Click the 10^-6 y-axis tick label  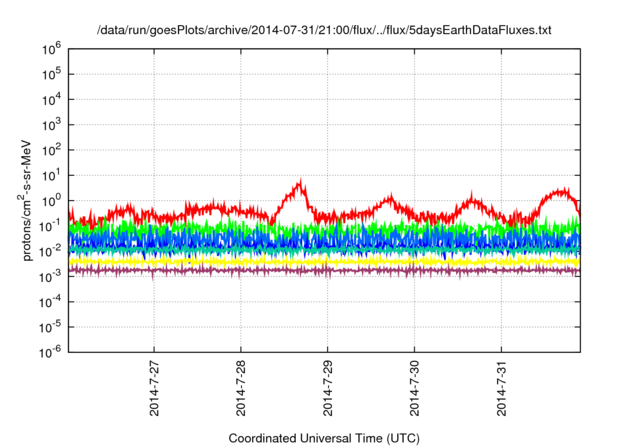(x=51, y=353)
